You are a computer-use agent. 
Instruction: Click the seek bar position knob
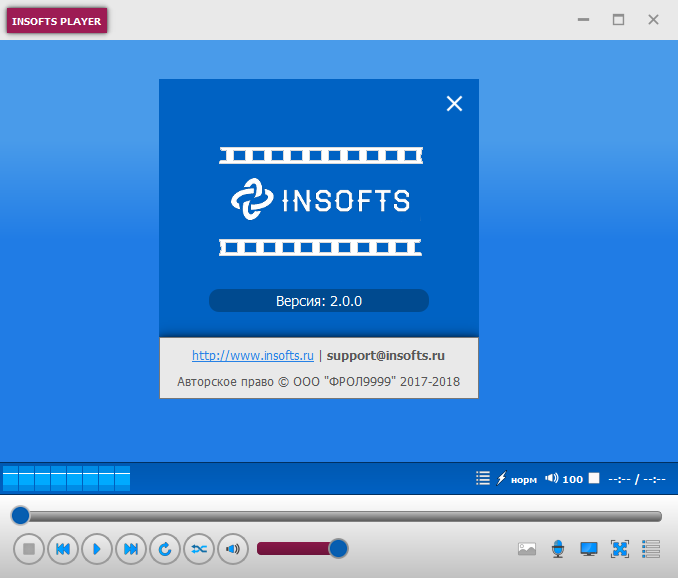[20, 515]
